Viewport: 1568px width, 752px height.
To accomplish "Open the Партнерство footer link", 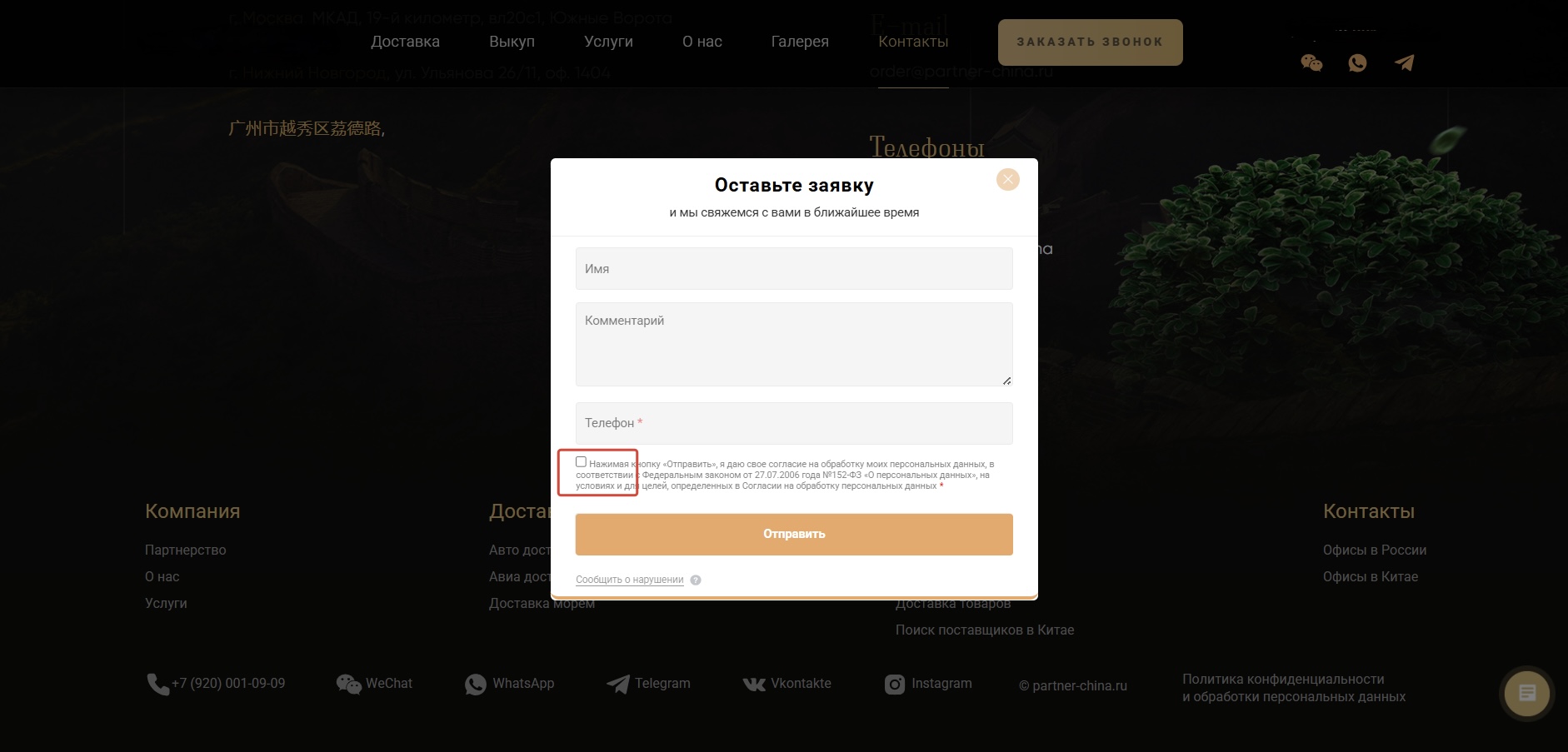I will coord(185,550).
